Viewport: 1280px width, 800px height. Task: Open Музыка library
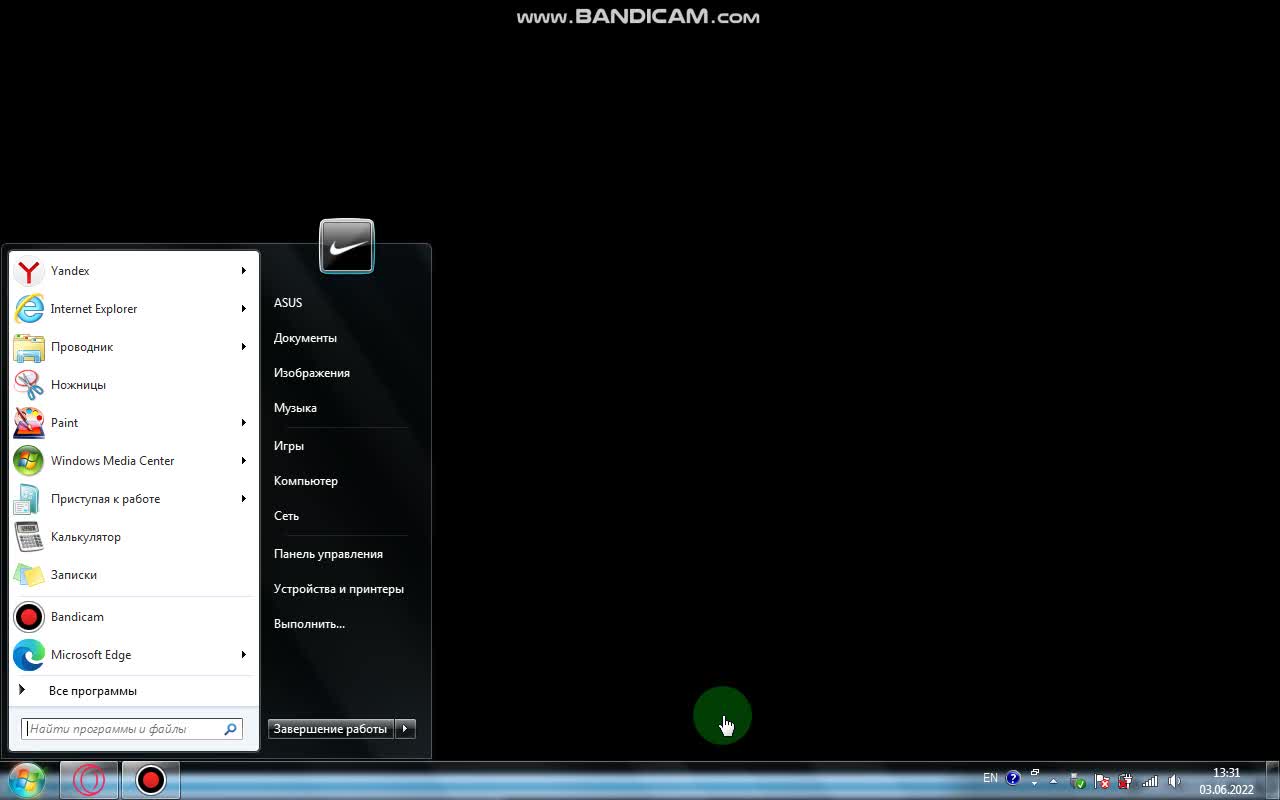click(x=295, y=408)
